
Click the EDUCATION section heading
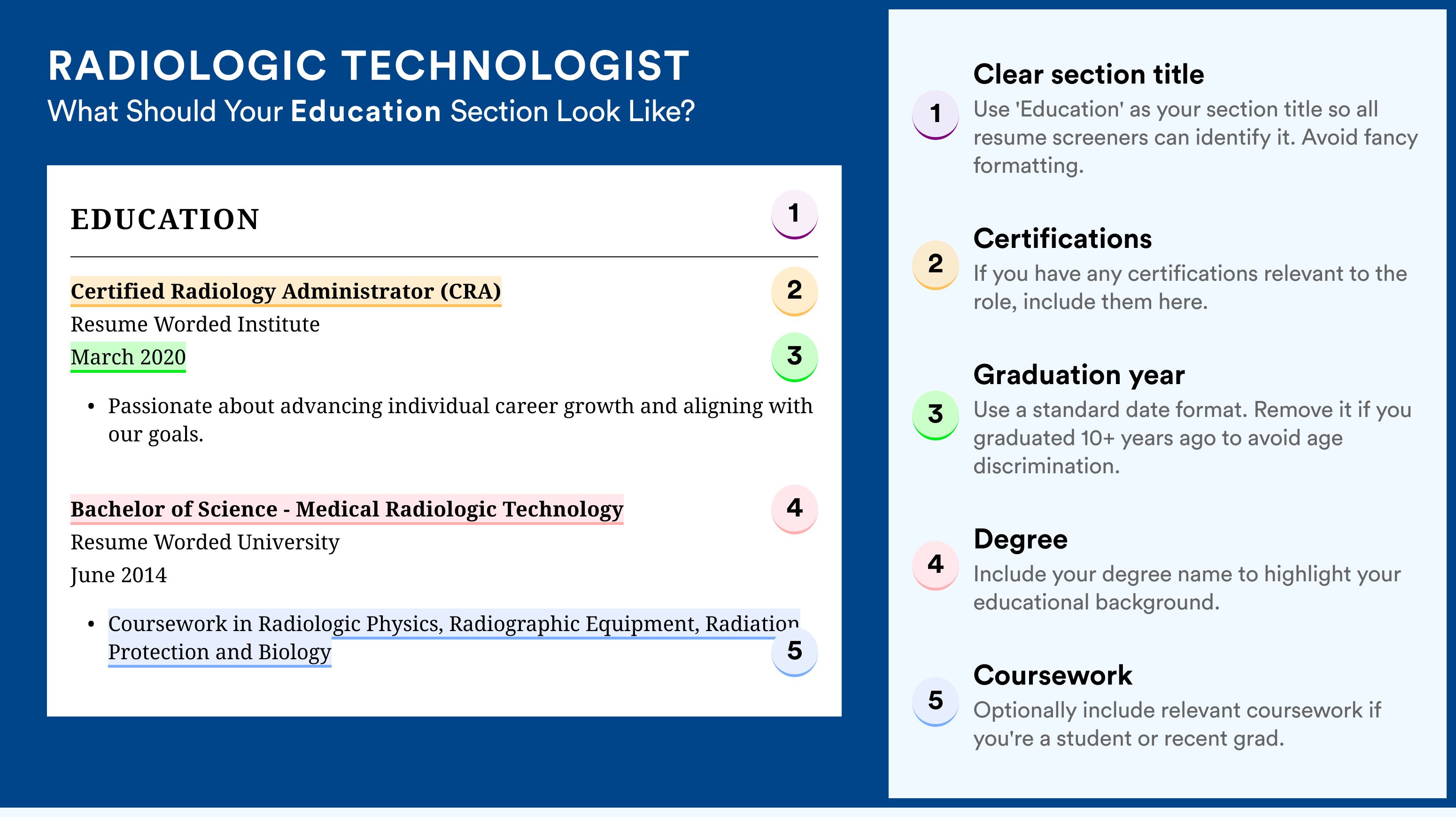coord(165,219)
